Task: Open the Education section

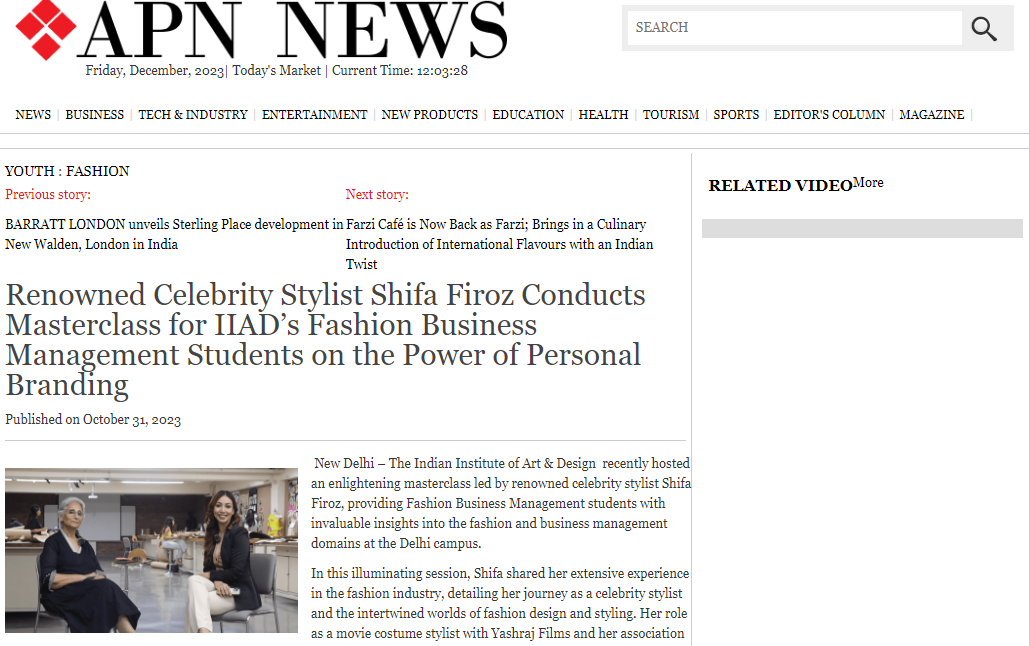Action: [528, 115]
